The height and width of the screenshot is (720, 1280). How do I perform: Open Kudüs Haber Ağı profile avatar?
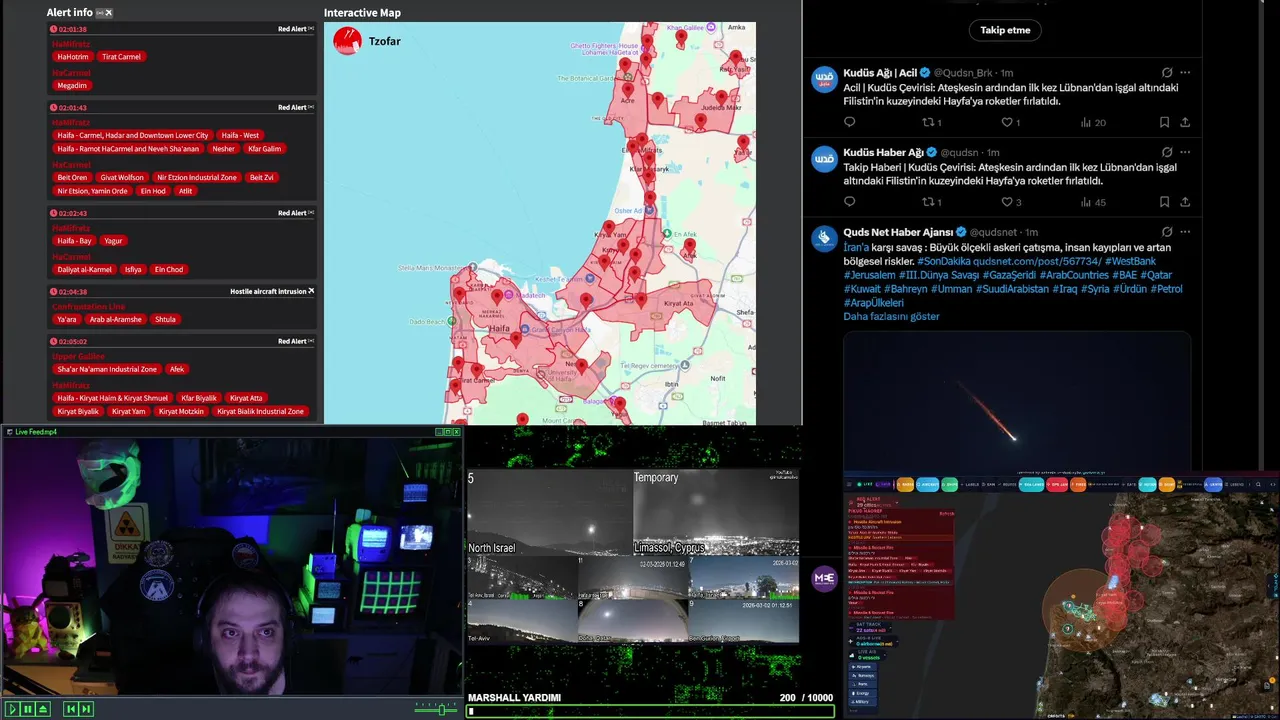coord(824,159)
